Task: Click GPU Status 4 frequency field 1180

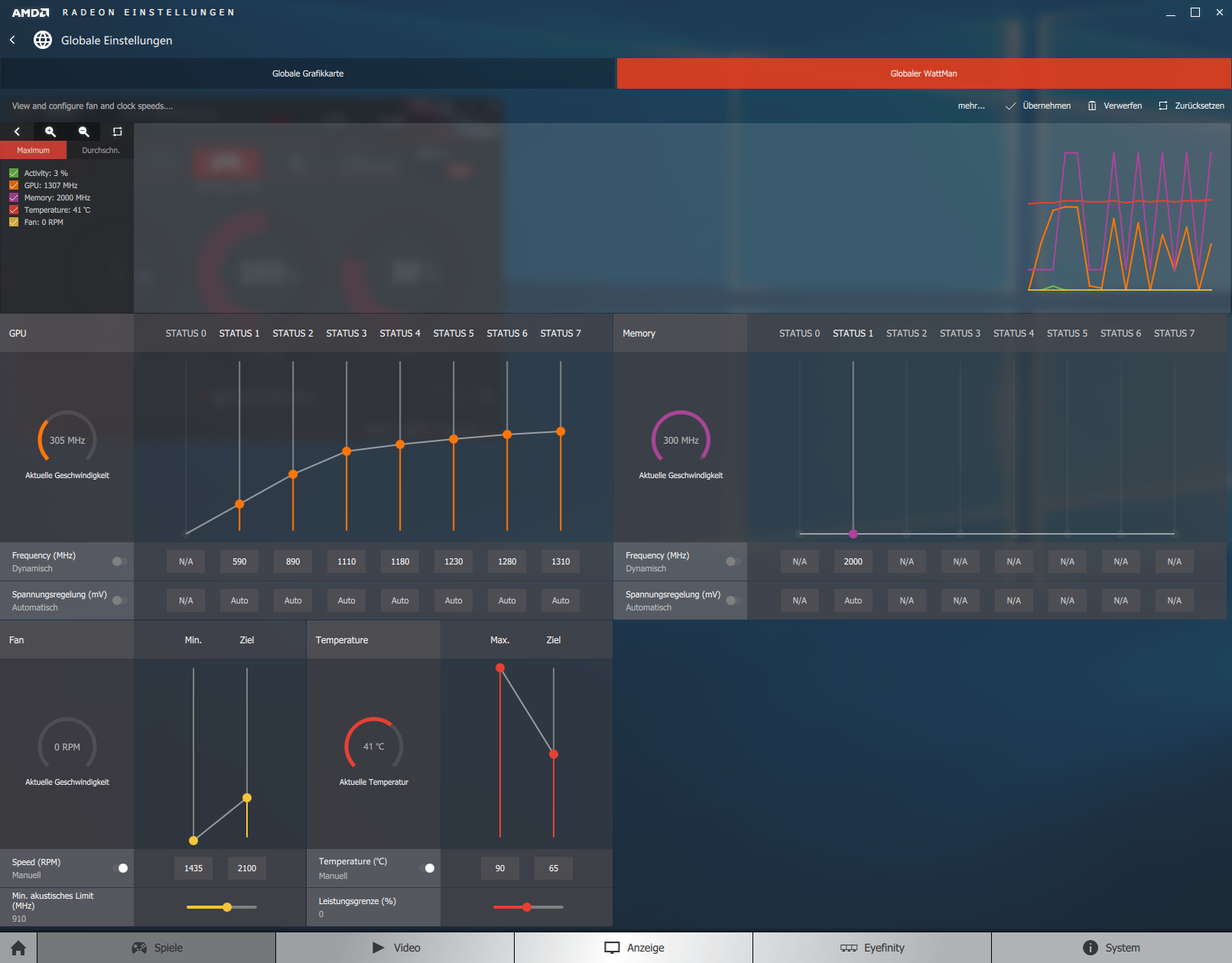Action: point(400,561)
